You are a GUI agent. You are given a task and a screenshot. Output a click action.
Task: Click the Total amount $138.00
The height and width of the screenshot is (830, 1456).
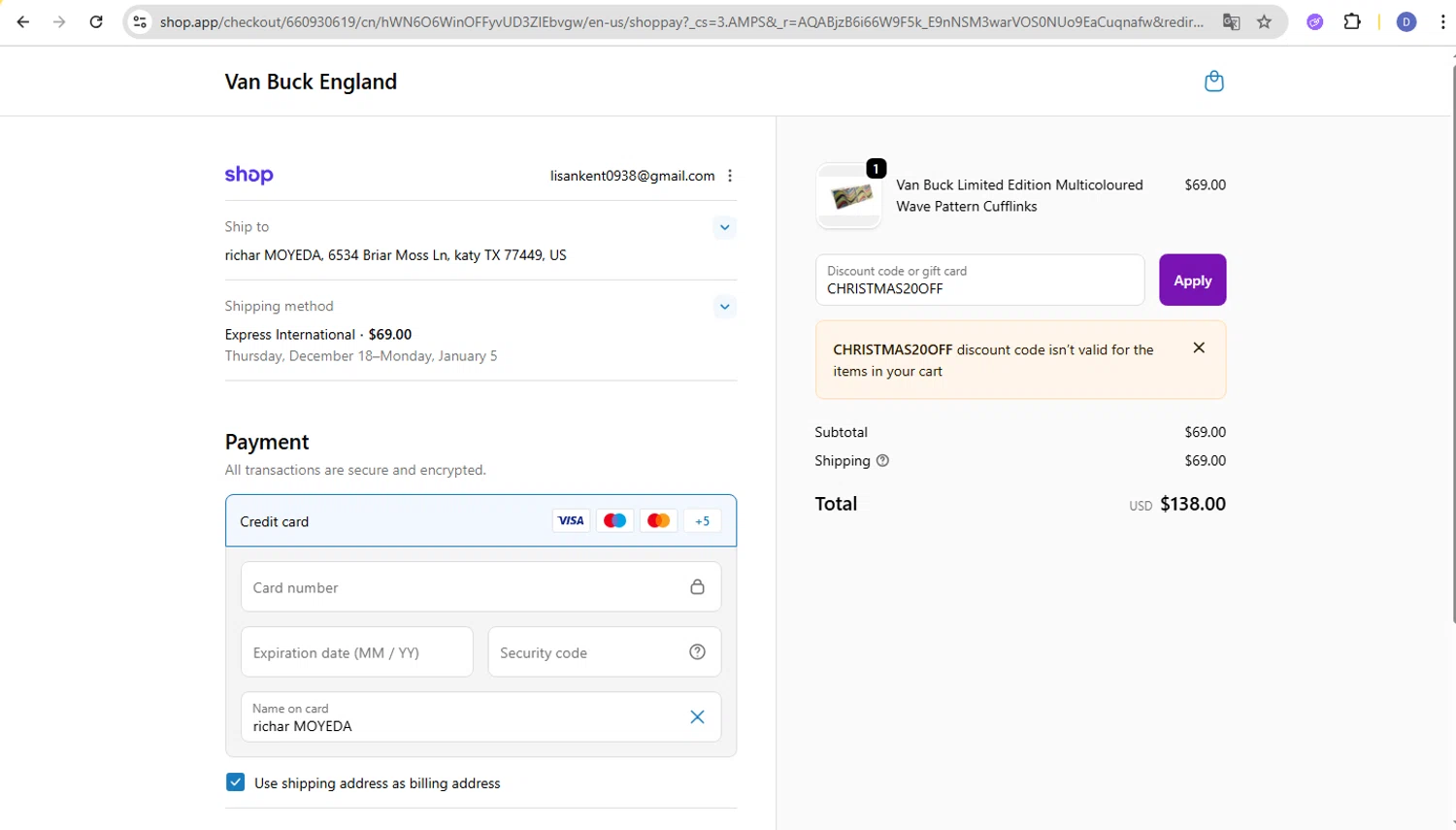(1193, 504)
